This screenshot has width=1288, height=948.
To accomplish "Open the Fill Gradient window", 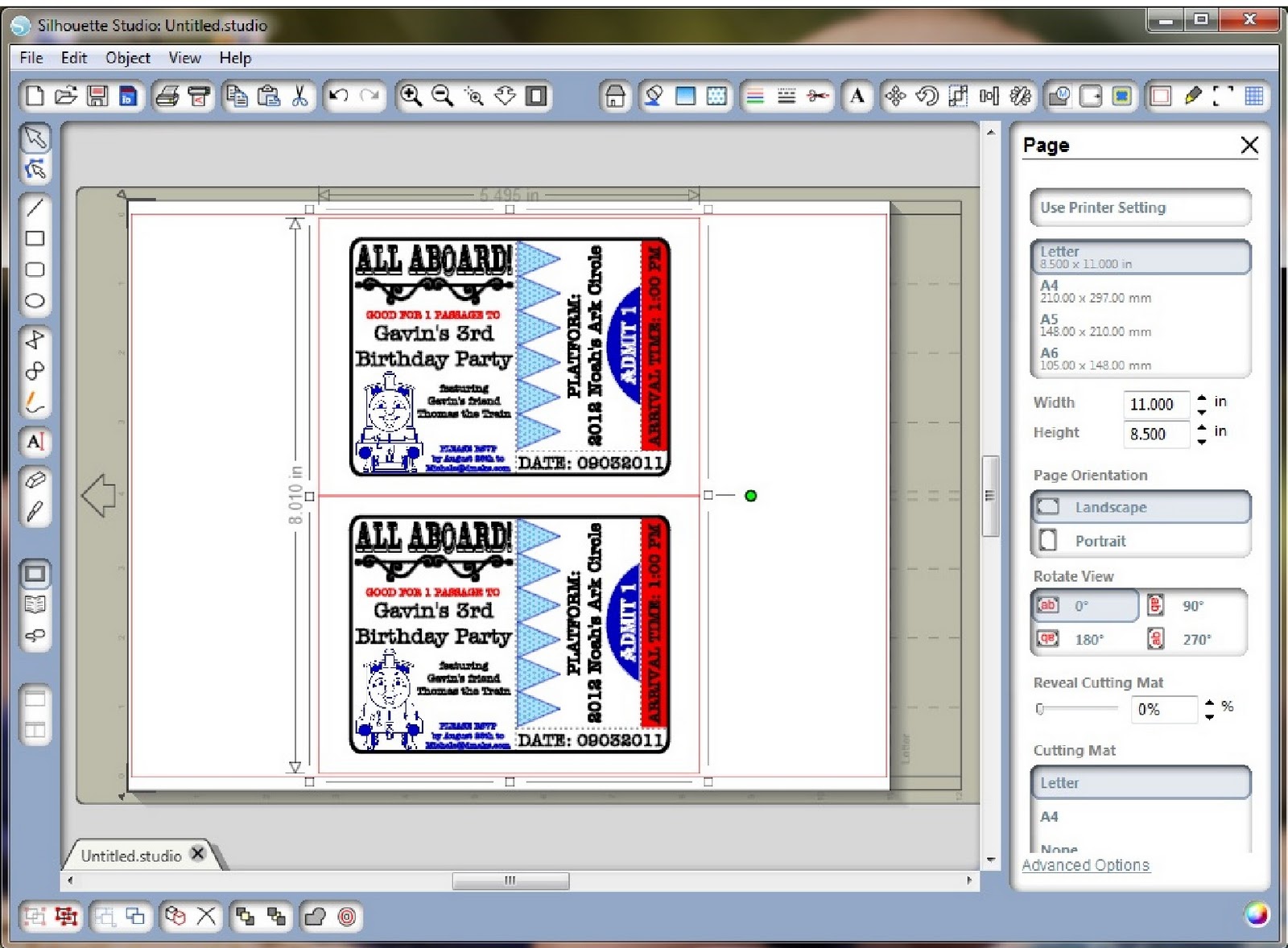I will pyautogui.click(x=685, y=97).
